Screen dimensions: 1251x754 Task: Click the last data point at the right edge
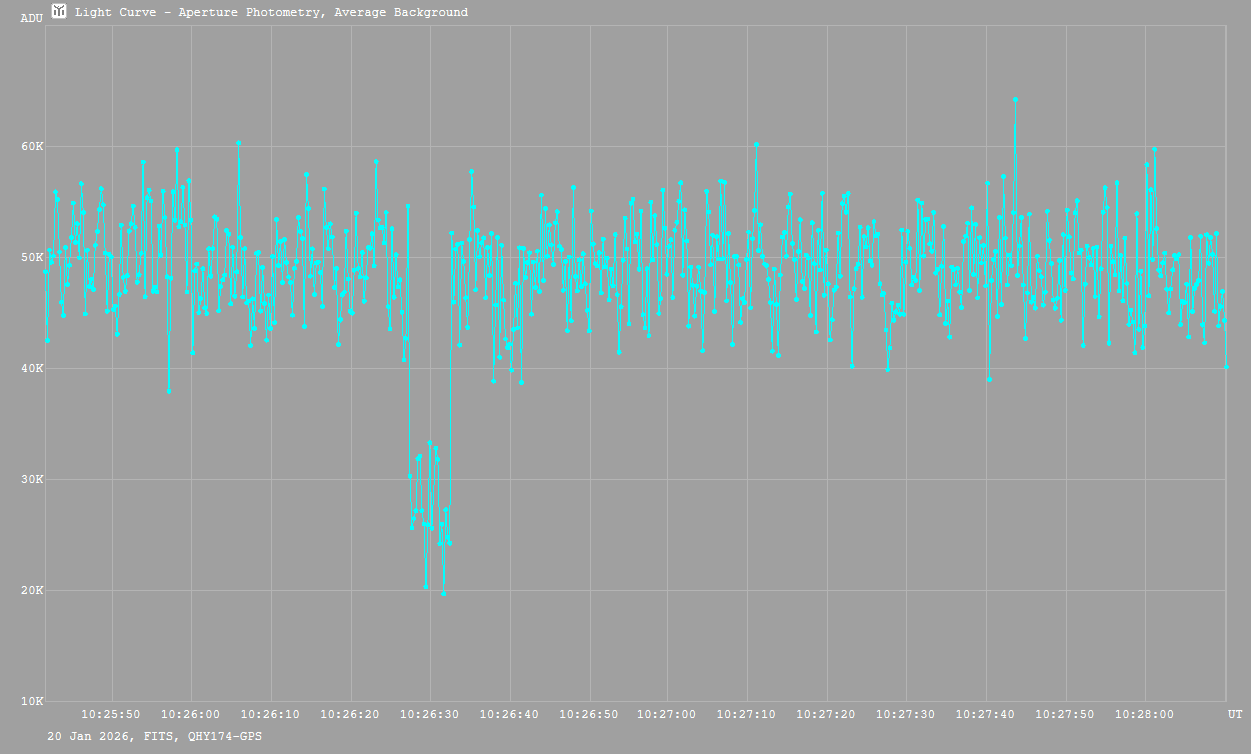1226,366
